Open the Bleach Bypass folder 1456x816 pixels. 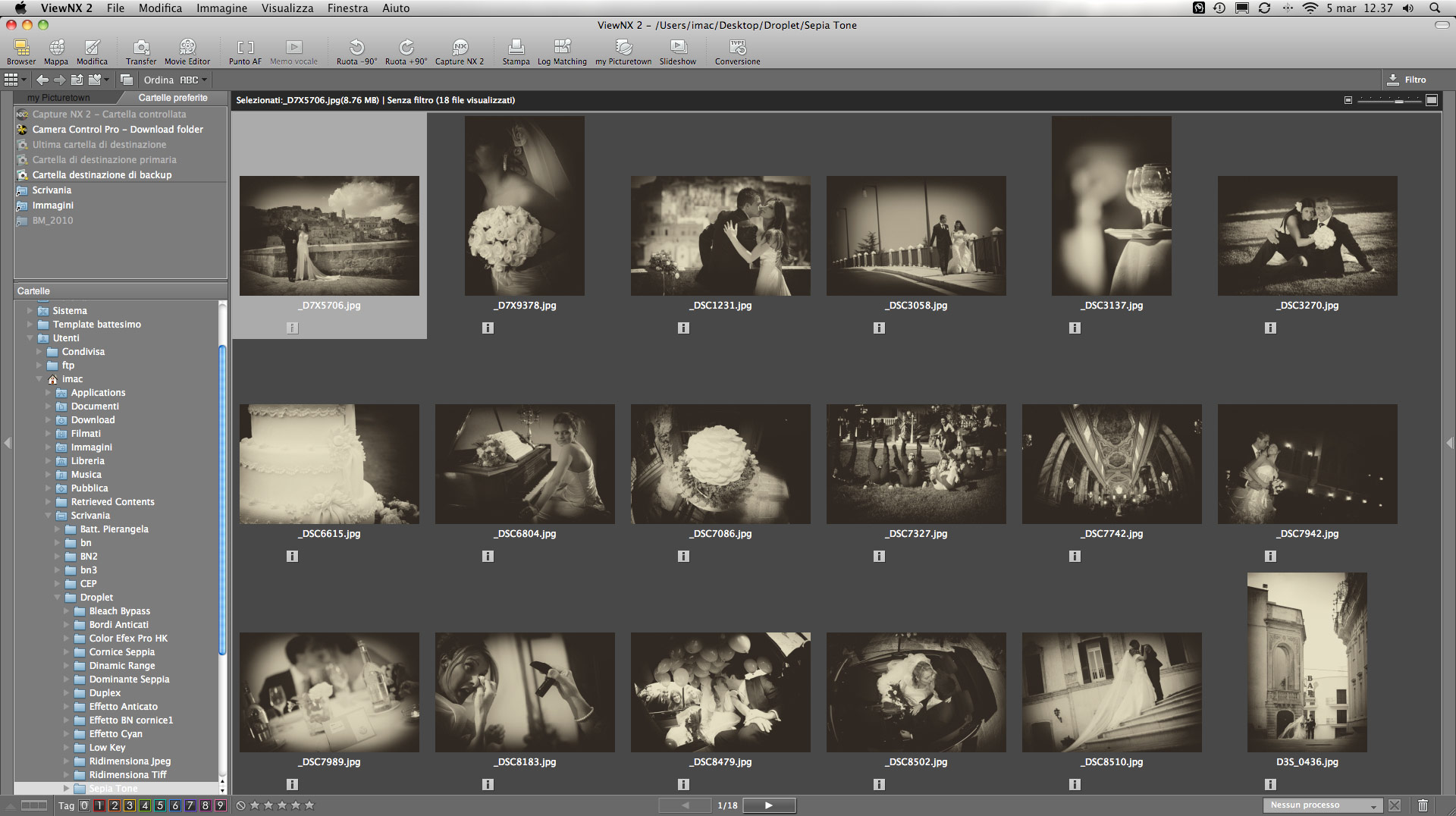(119, 611)
